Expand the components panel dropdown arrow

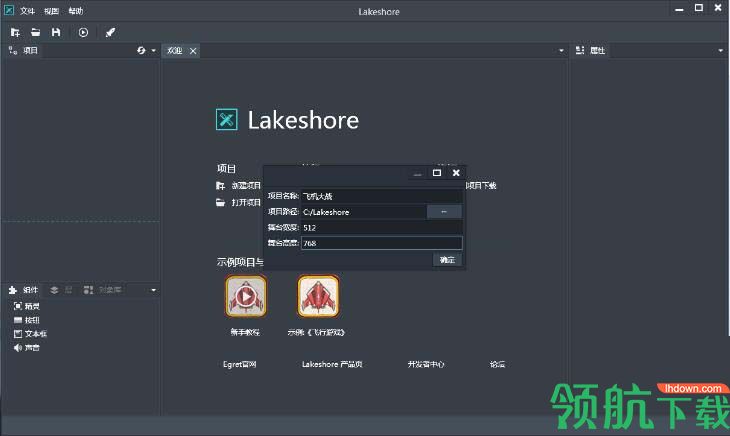click(154, 290)
